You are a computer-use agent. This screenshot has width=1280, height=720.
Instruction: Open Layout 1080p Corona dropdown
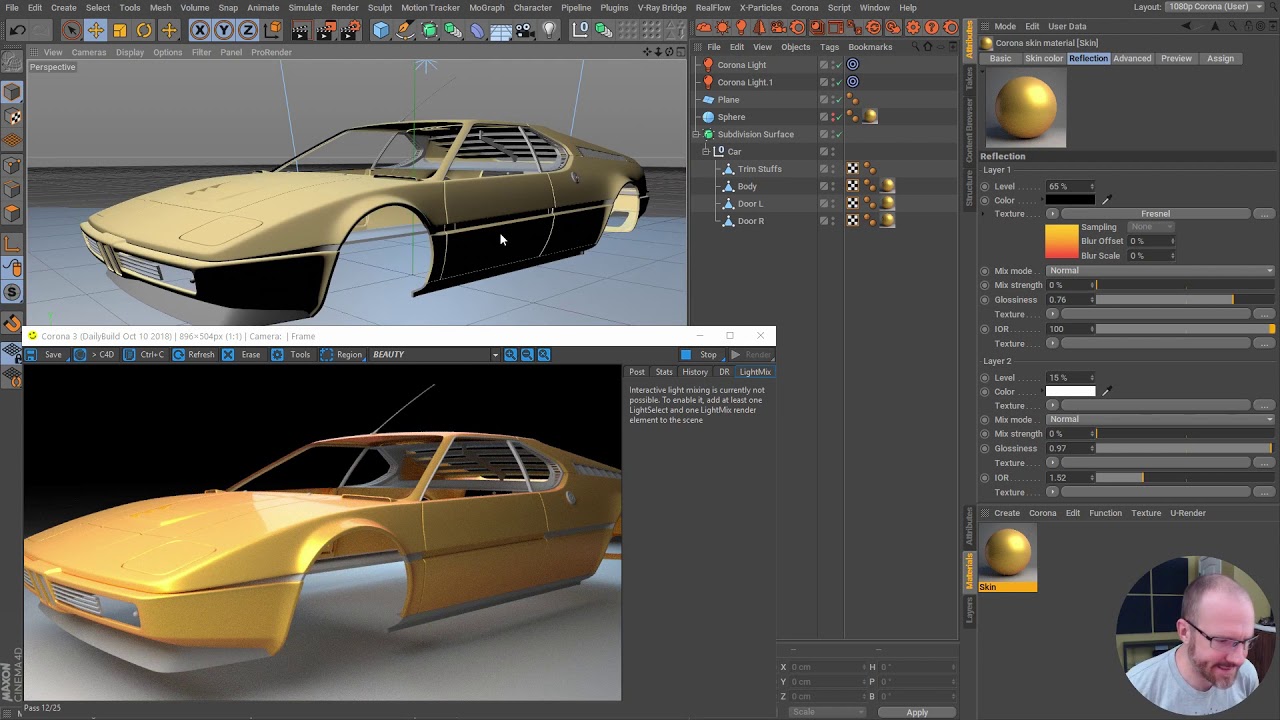point(1213,7)
